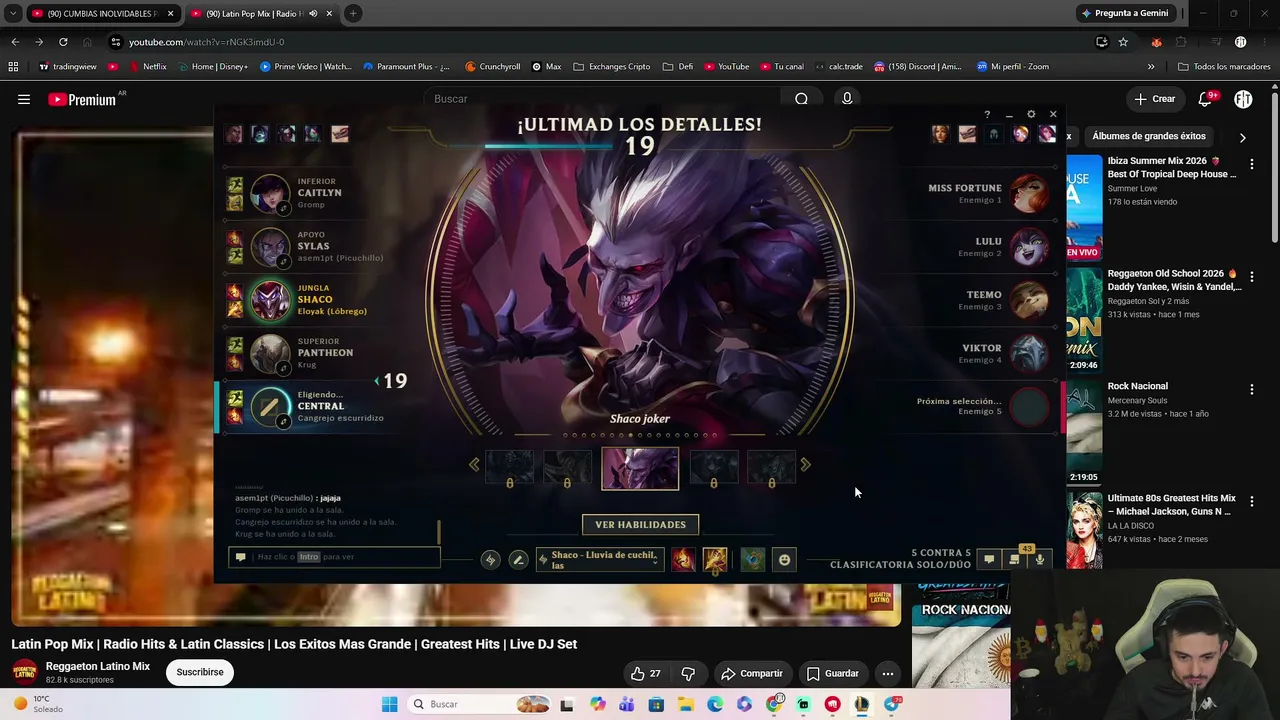1280x720 pixels.
Task: Open more actions menu beside Guardar
Action: pyautogui.click(x=888, y=673)
